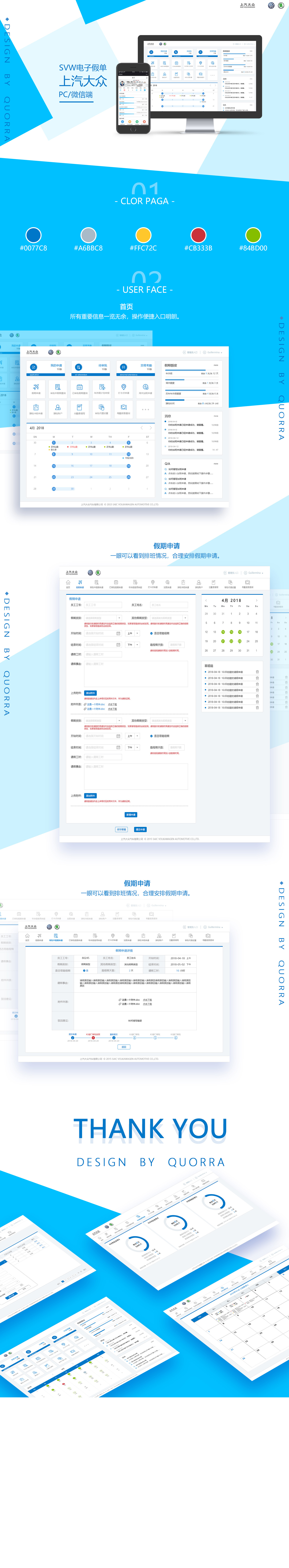Click 新增申请 button on leave form
Viewport: 289px width, 1568px height.
[131, 814]
